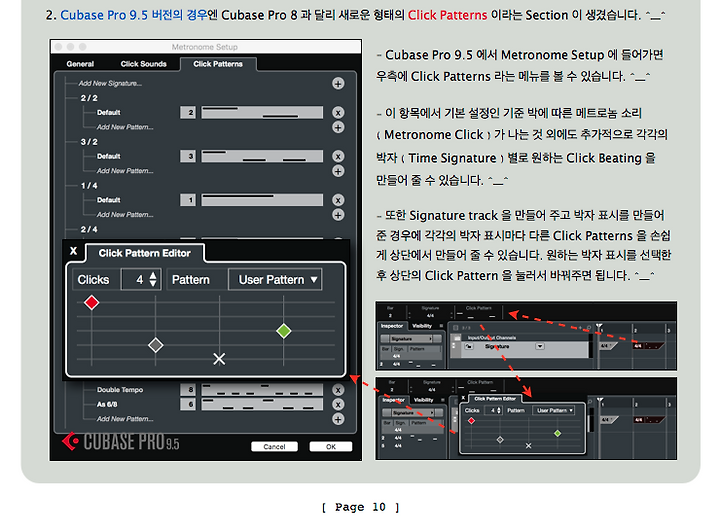Click the Signature track lock icon
The height and width of the screenshot is (531, 720).
coord(468,346)
